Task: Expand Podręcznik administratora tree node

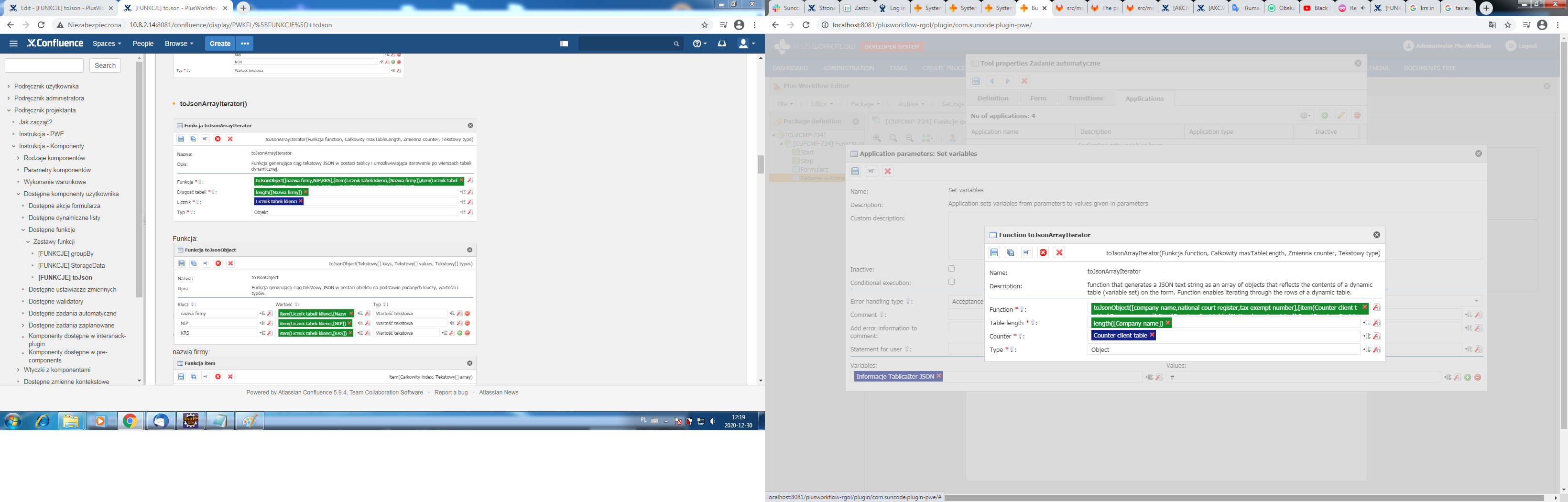Action: (x=9, y=98)
